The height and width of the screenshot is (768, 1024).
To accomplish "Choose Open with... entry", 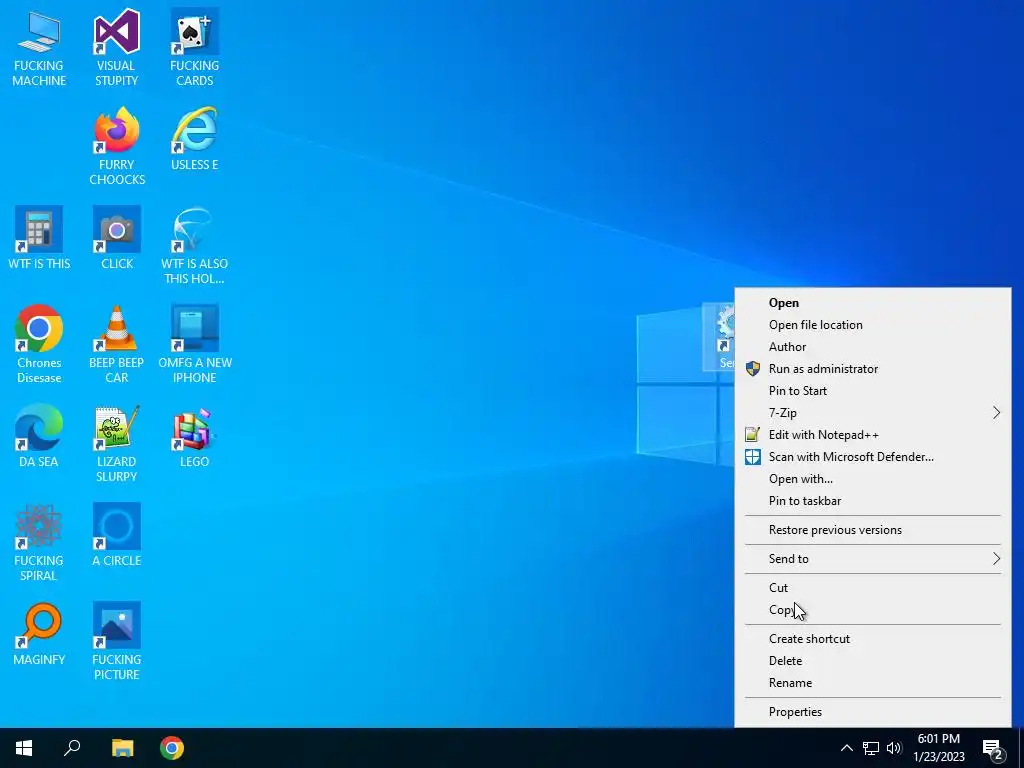I will click(872, 479).
